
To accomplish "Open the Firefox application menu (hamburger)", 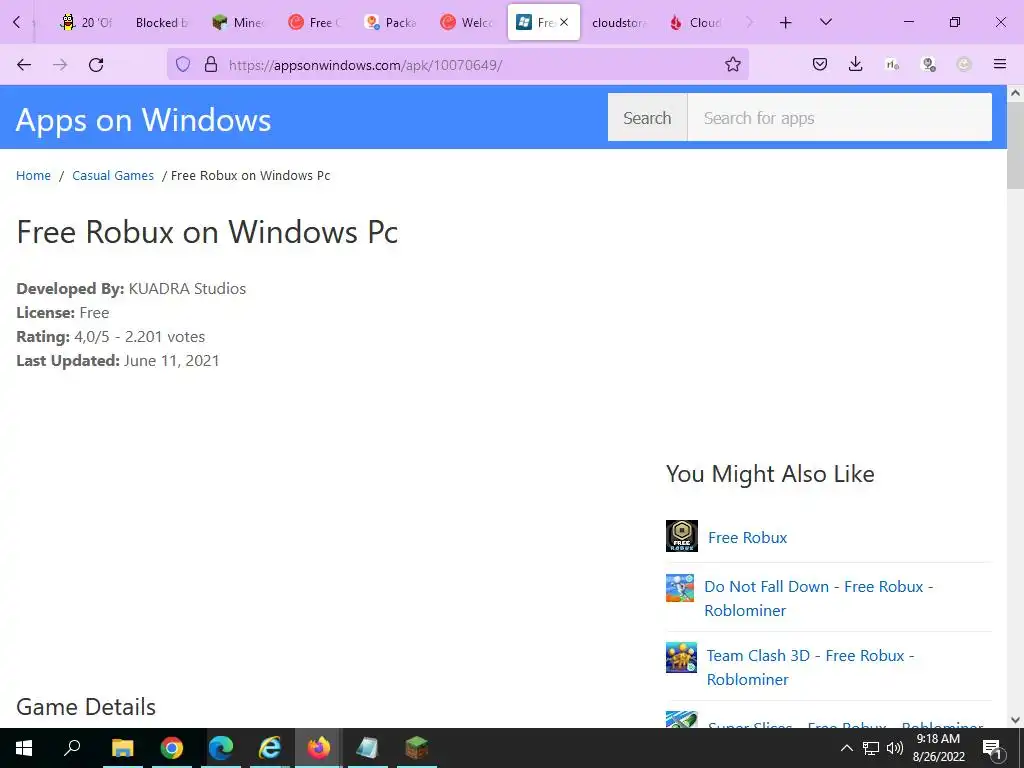I will pos(1000,64).
